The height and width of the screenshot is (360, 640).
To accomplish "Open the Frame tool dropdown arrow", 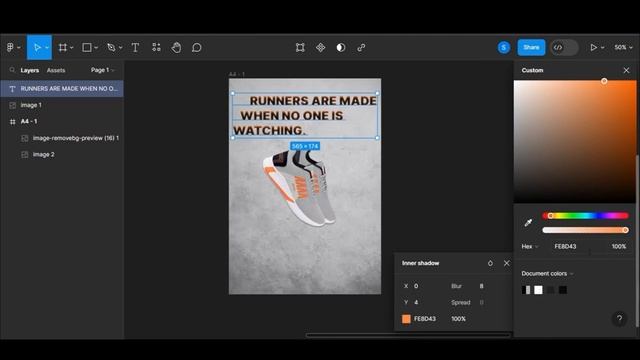I will click(x=71, y=48).
